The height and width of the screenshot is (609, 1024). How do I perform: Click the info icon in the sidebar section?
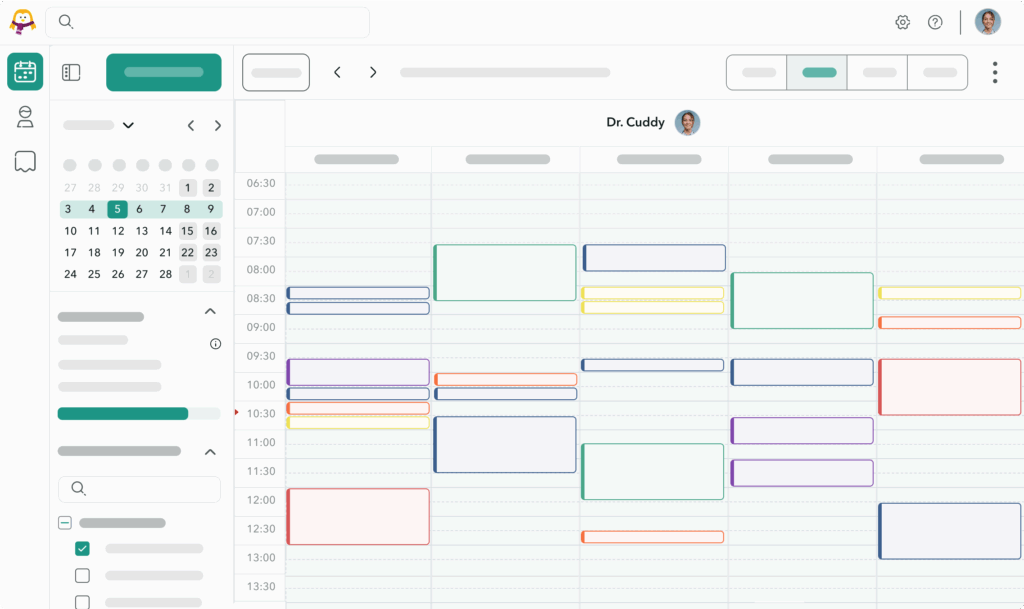[214, 343]
